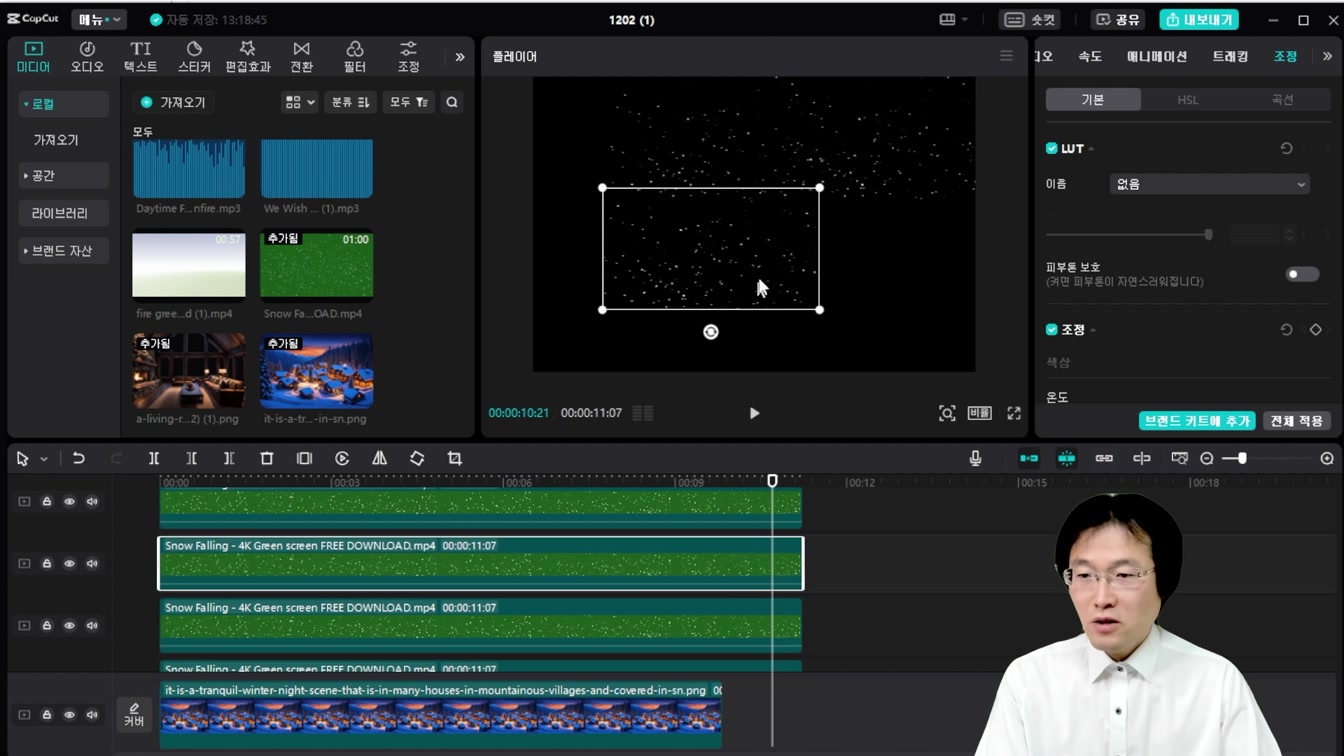Click 가져오기 import button in media panel

click(x=173, y=102)
